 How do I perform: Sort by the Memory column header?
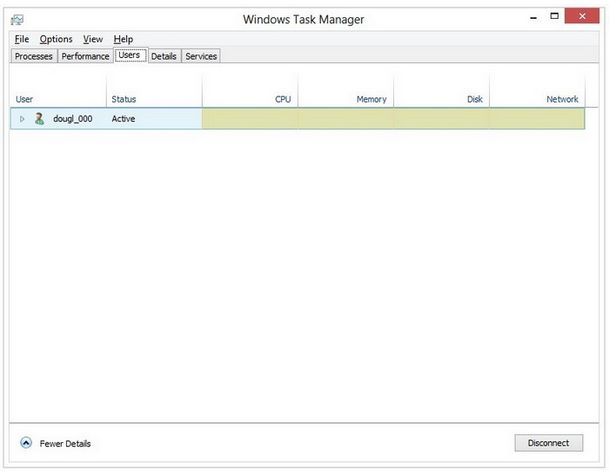(346, 90)
